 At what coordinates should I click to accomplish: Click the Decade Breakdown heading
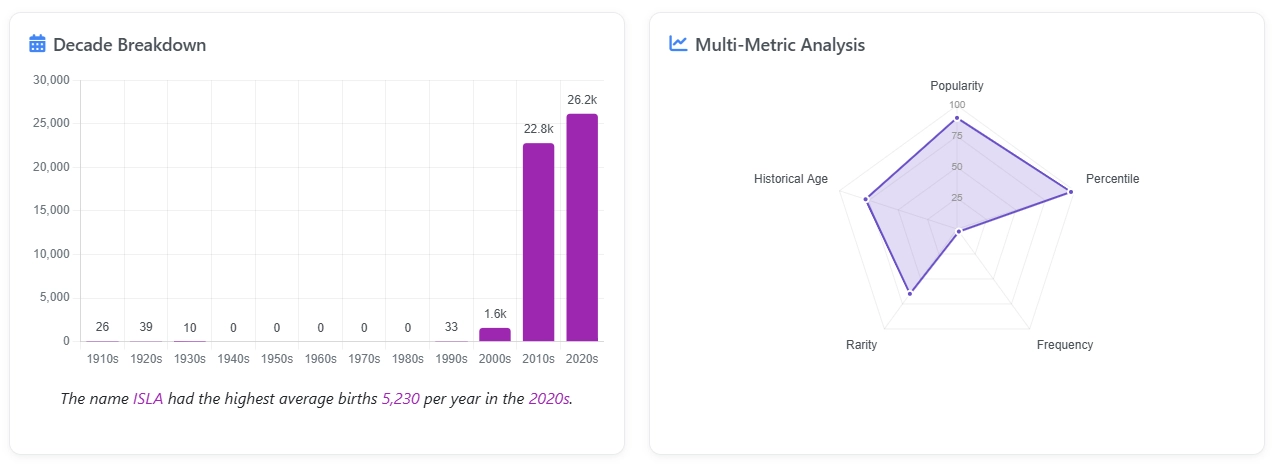coord(130,45)
